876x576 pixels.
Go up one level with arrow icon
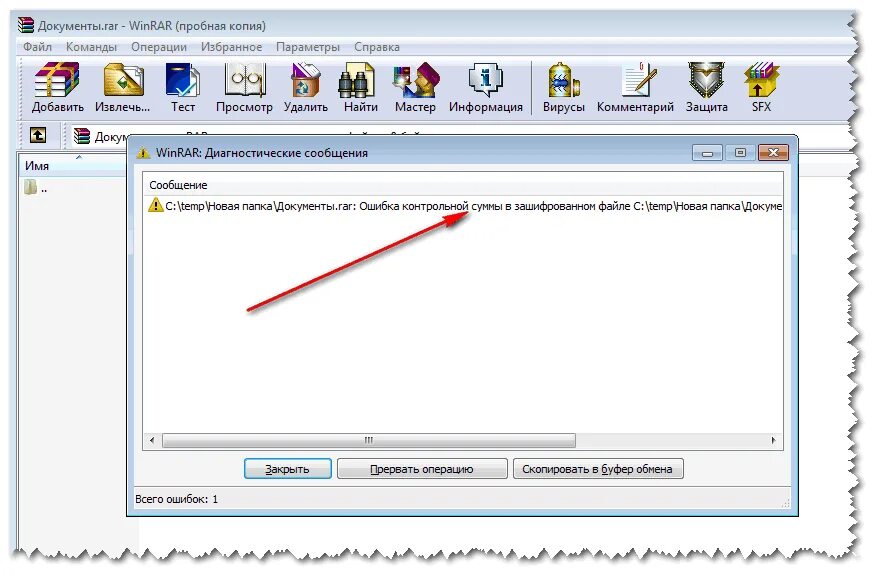38,135
